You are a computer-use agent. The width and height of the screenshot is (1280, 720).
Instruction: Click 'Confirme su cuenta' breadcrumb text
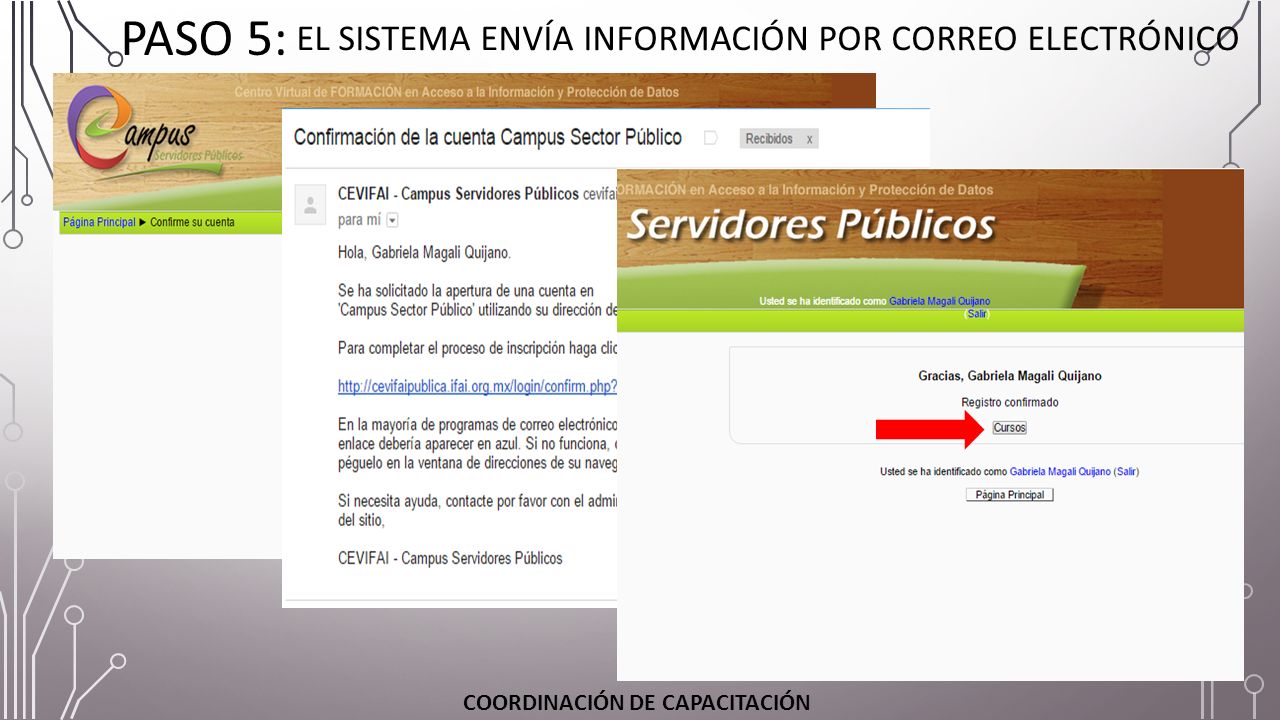(x=192, y=222)
